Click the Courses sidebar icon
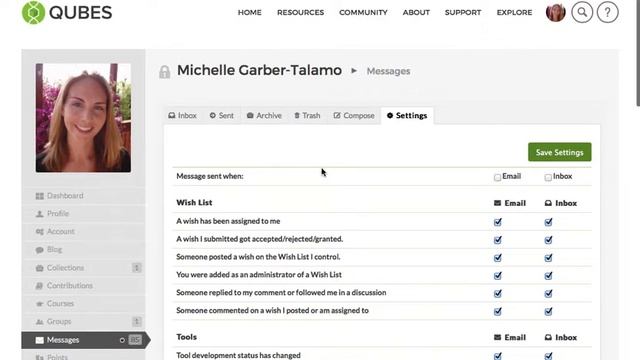The height and width of the screenshot is (360, 640). point(40,304)
